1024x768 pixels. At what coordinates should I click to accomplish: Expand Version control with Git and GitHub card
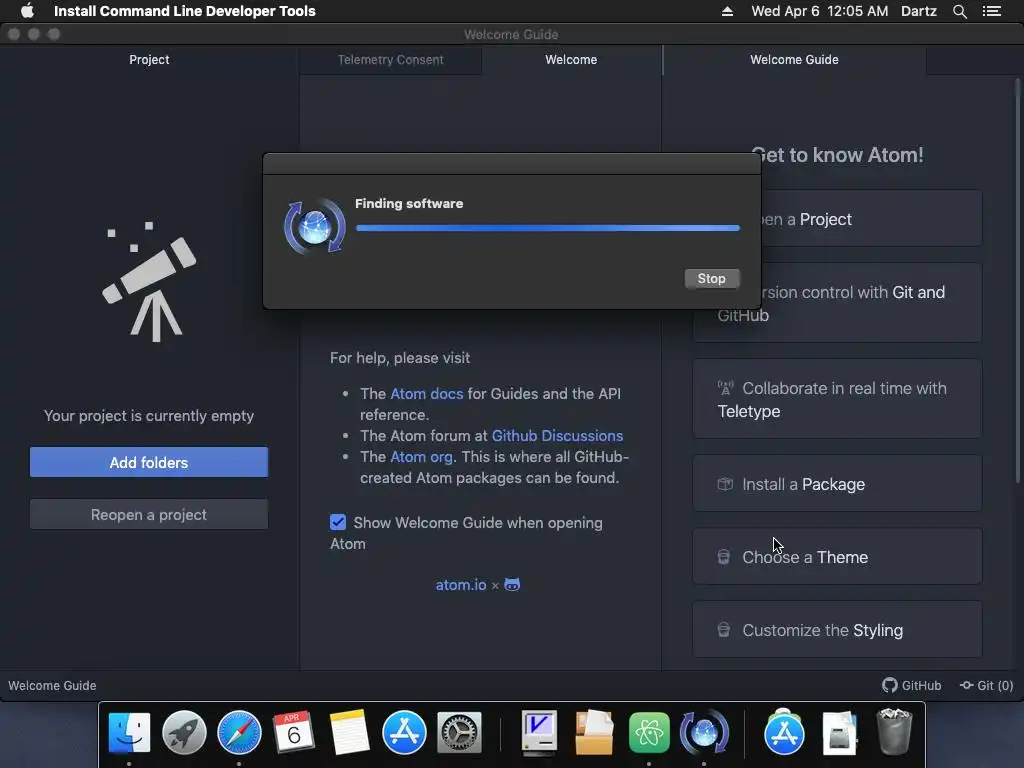coord(871,303)
